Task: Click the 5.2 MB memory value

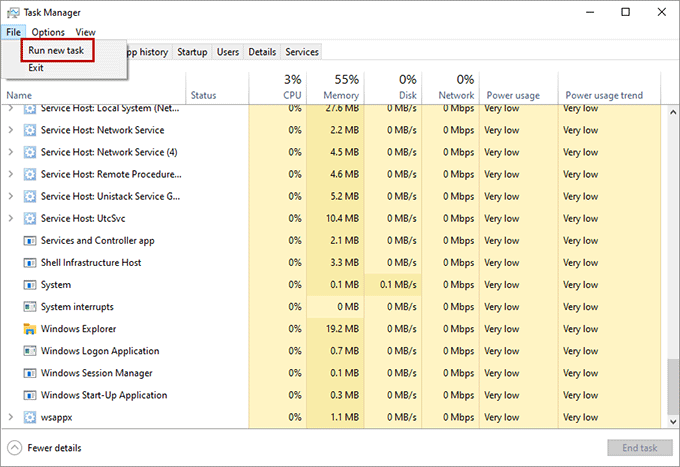Action: 345,196
